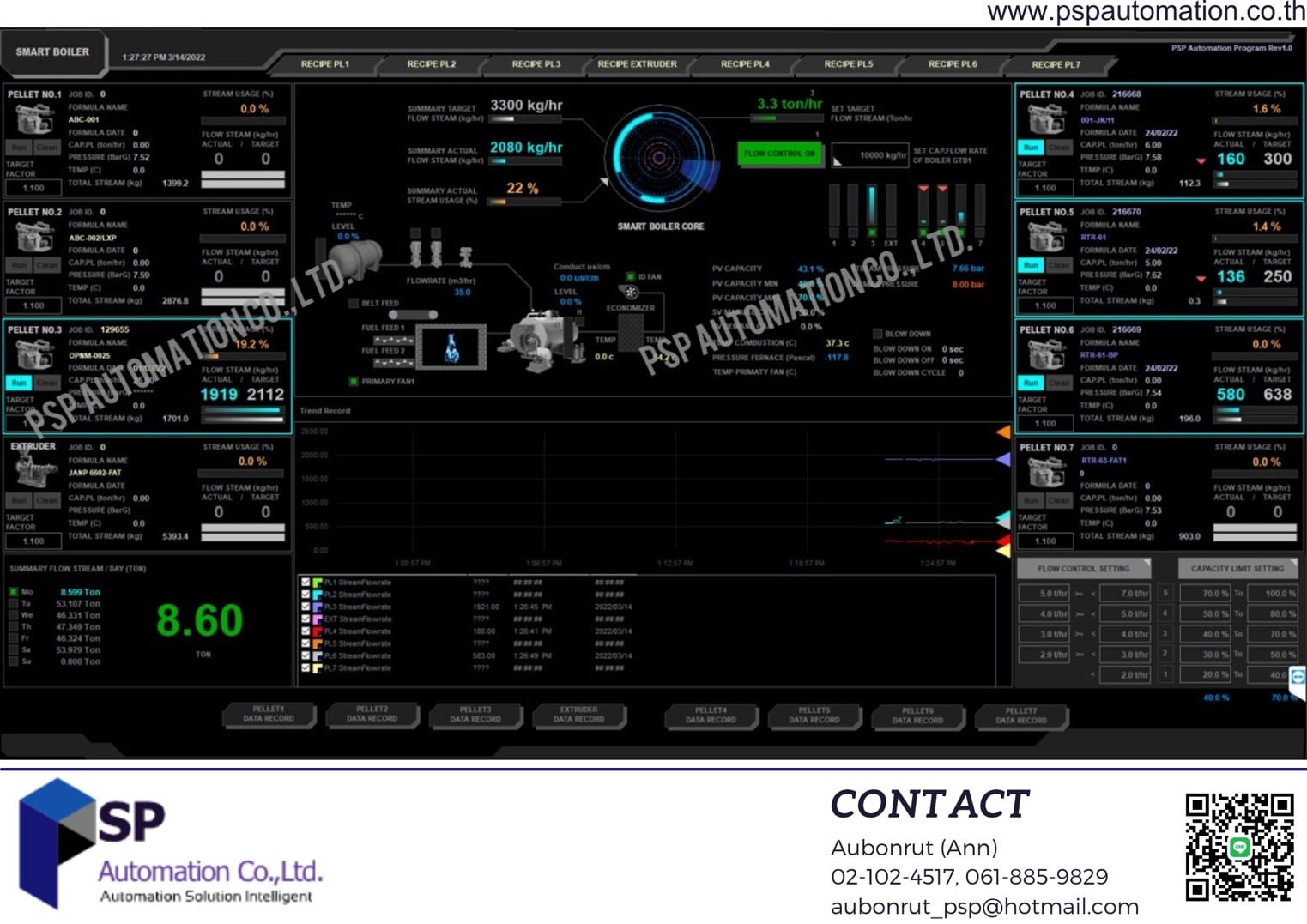Click the furnace flame icon

coord(451,347)
